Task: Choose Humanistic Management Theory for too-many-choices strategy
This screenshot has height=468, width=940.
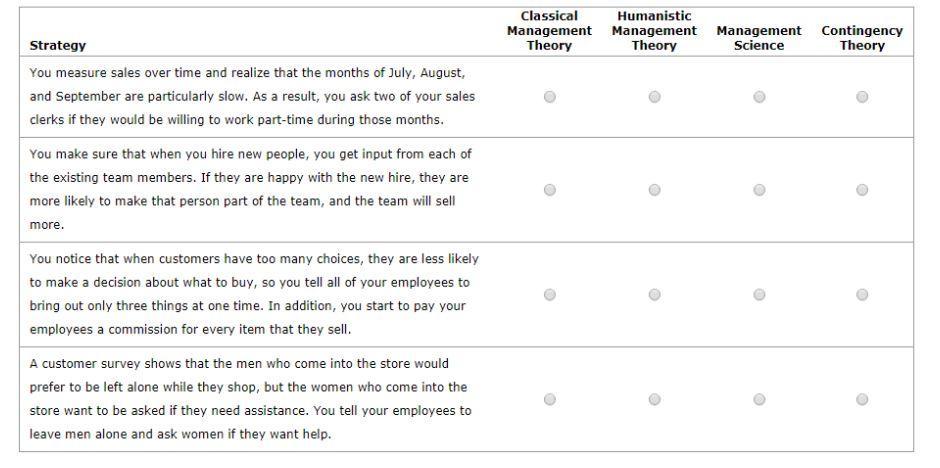Action: click(x=654, y=295)
